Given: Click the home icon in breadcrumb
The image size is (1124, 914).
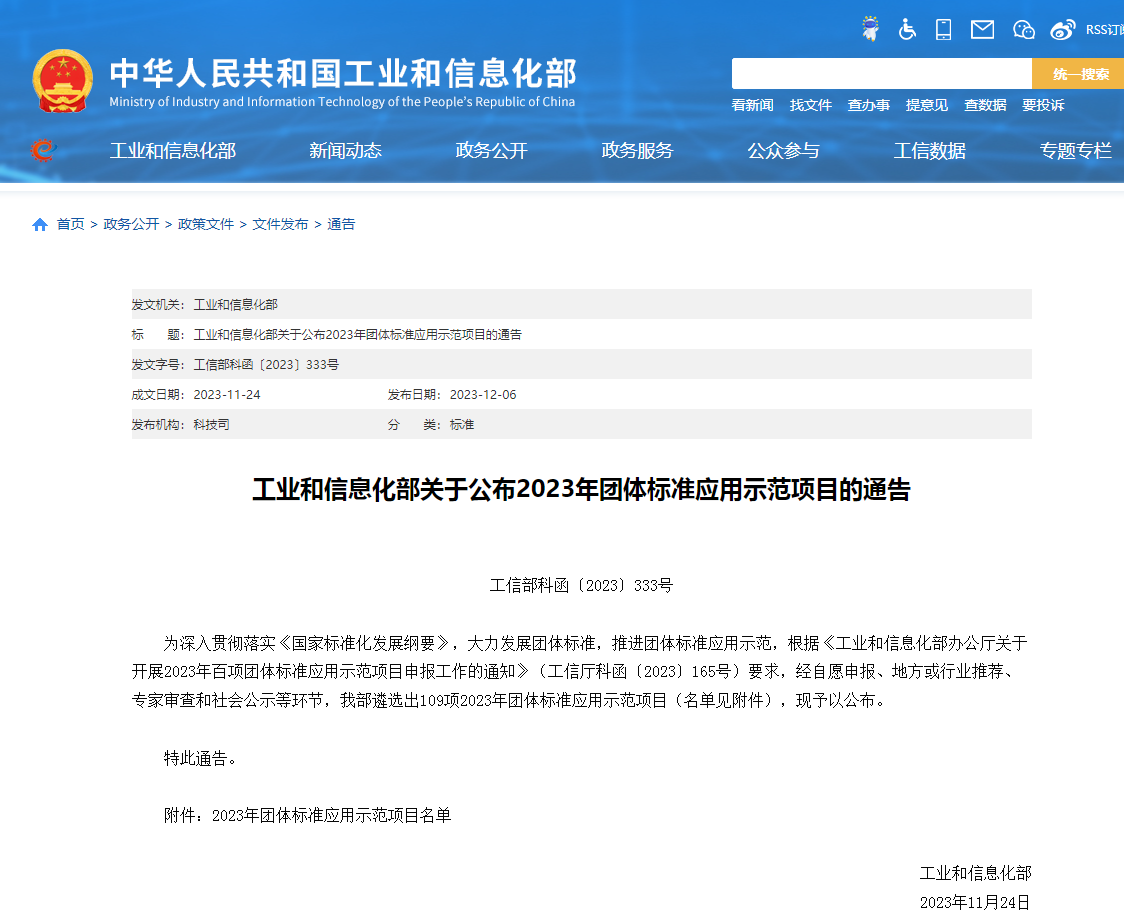Looking at the screenshot, I should 40,225.
